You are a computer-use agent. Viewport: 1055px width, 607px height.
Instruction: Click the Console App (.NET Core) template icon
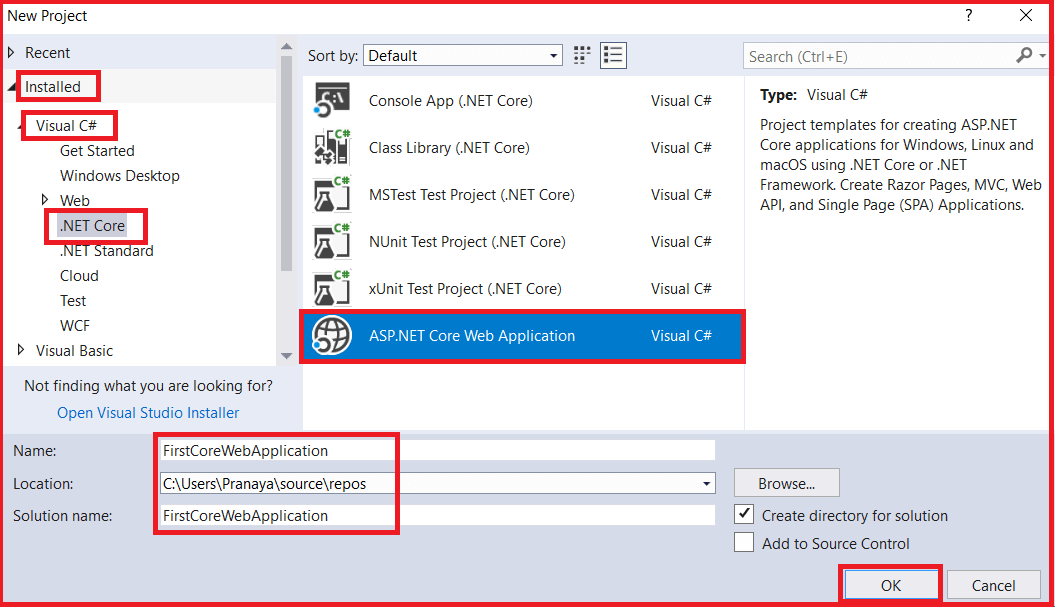point(330,100)
